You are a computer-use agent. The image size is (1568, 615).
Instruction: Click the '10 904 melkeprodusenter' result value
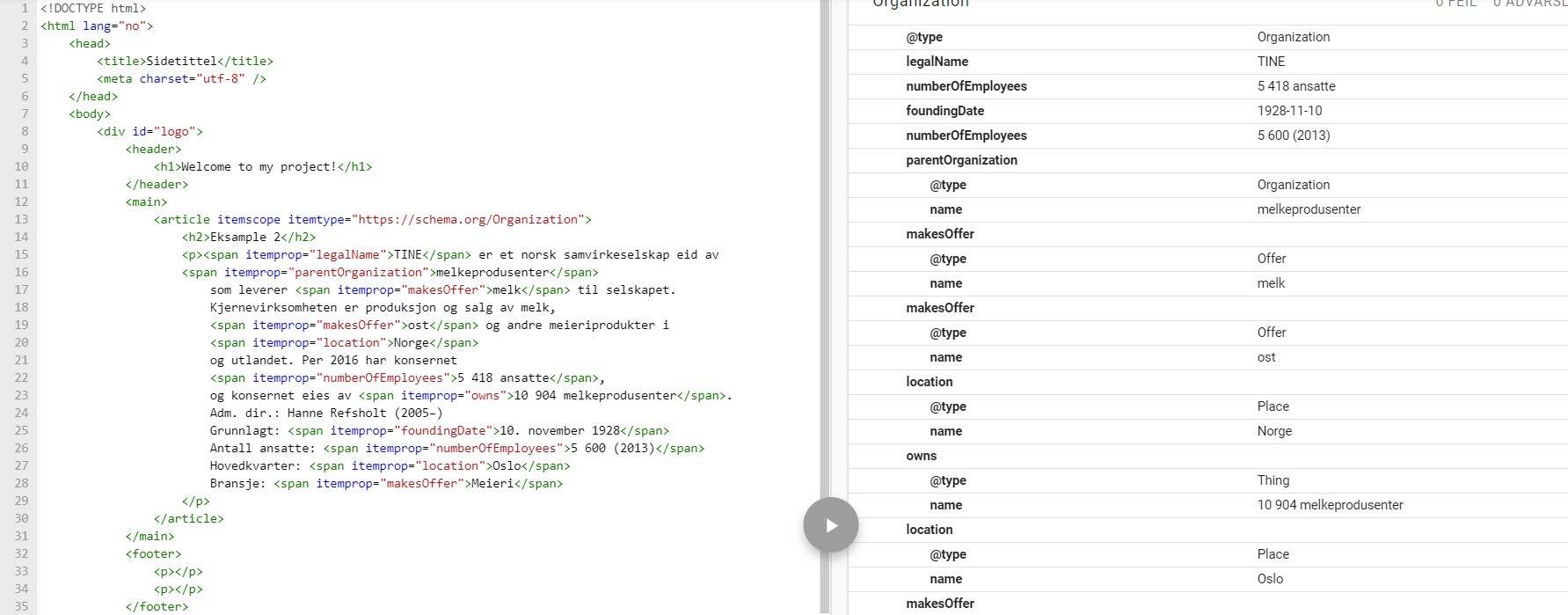tap(1331, 505)
